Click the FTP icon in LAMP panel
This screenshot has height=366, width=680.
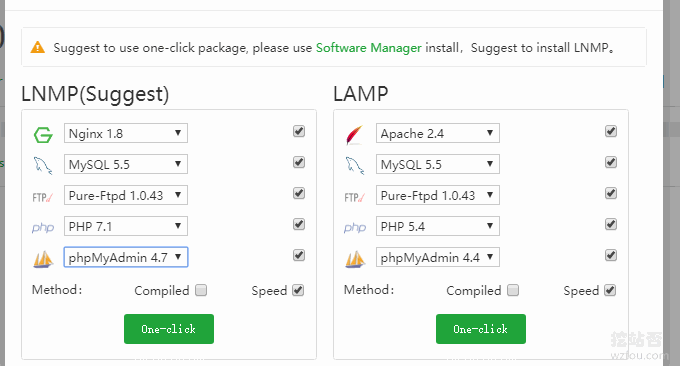click(x=354, y=198)
